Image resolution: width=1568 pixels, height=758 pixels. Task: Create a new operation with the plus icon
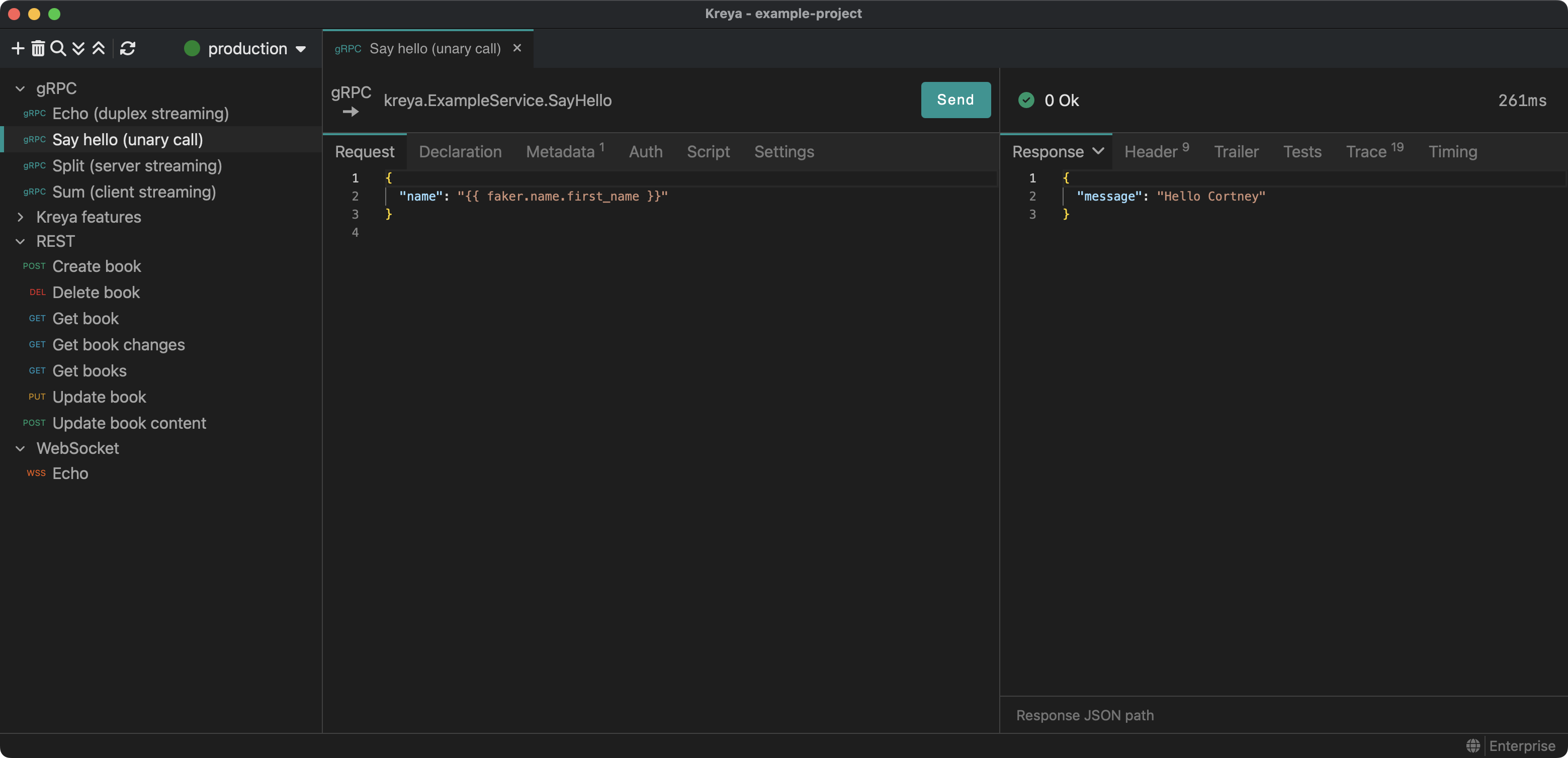click(17, 48)
